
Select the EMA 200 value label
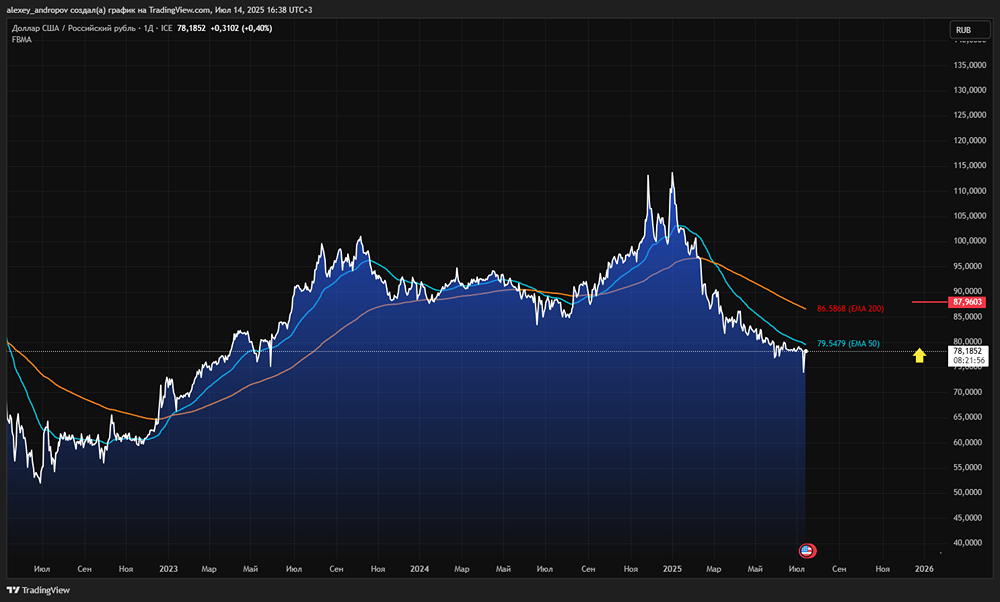pos(847,309)
